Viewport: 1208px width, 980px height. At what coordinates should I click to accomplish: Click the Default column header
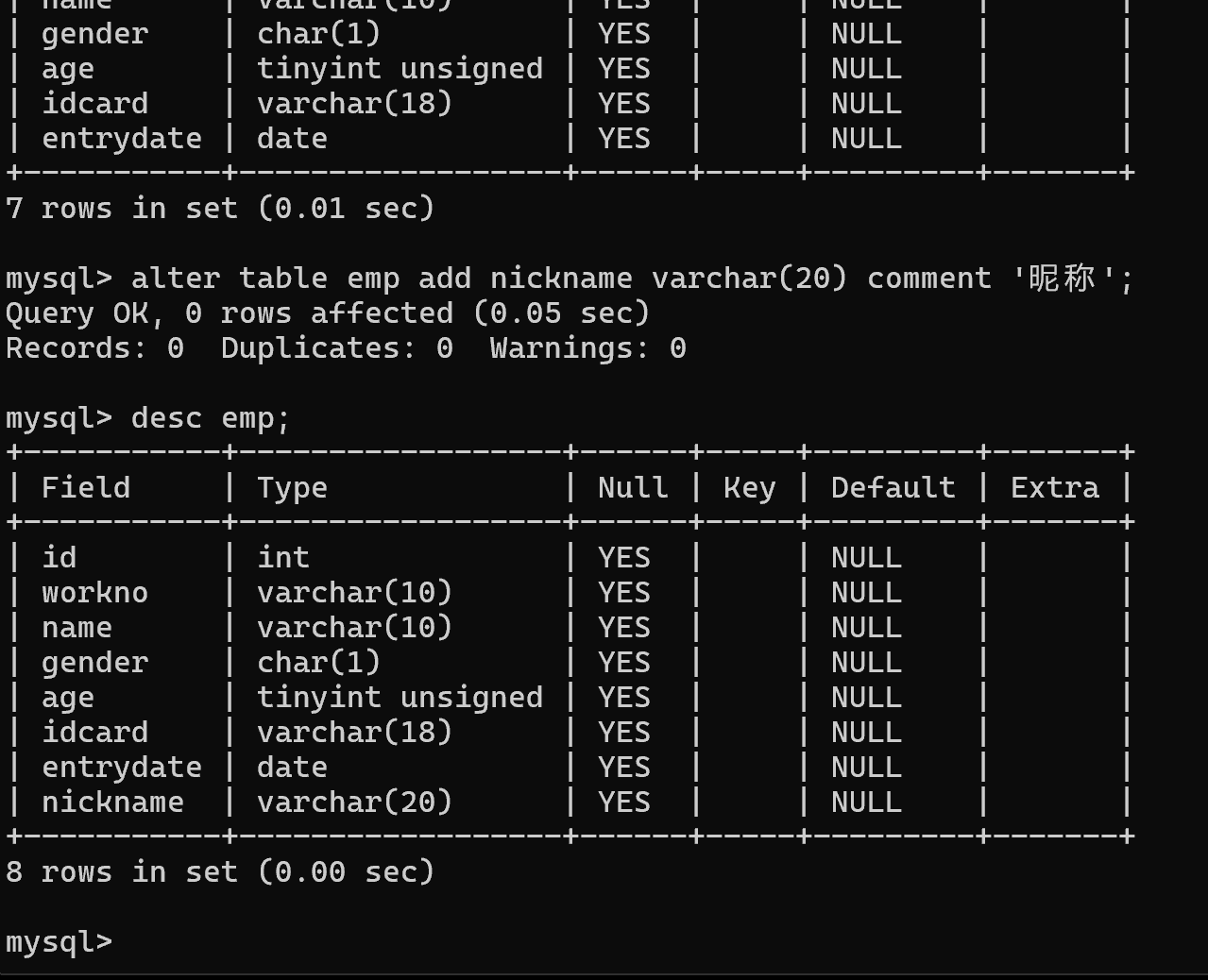893,488
